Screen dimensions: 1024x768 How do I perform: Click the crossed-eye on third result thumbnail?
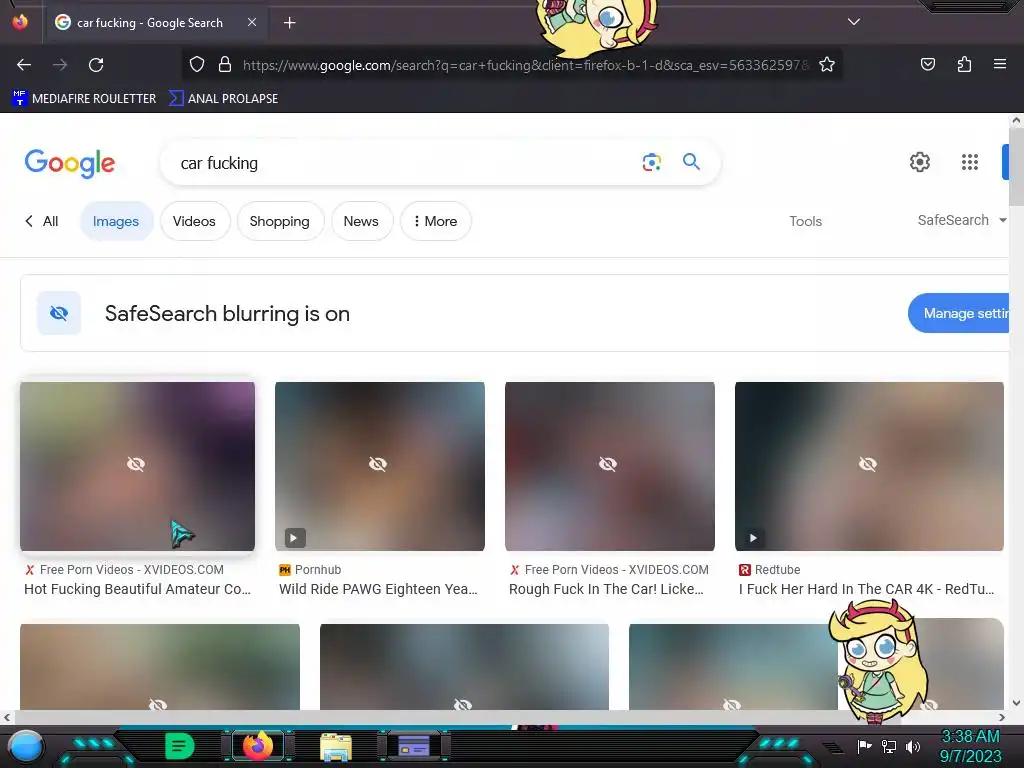(x=608, y=464)
